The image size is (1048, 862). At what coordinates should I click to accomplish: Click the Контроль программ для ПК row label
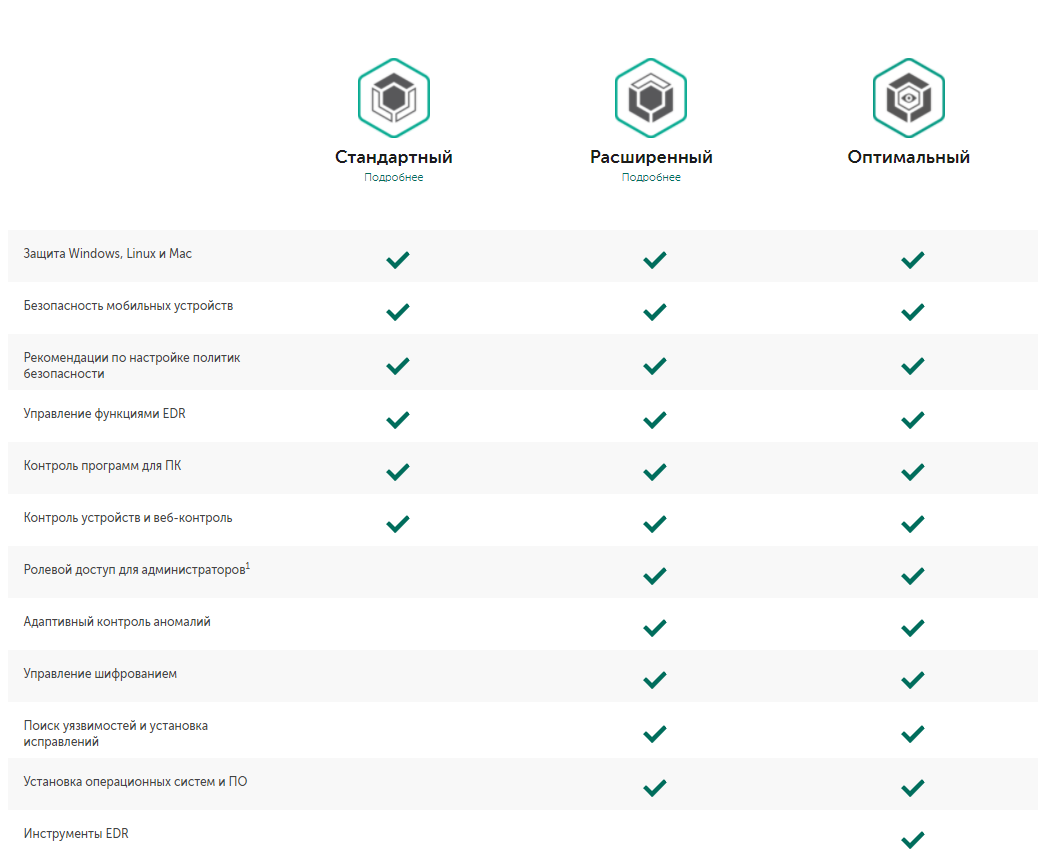[103, 465]
